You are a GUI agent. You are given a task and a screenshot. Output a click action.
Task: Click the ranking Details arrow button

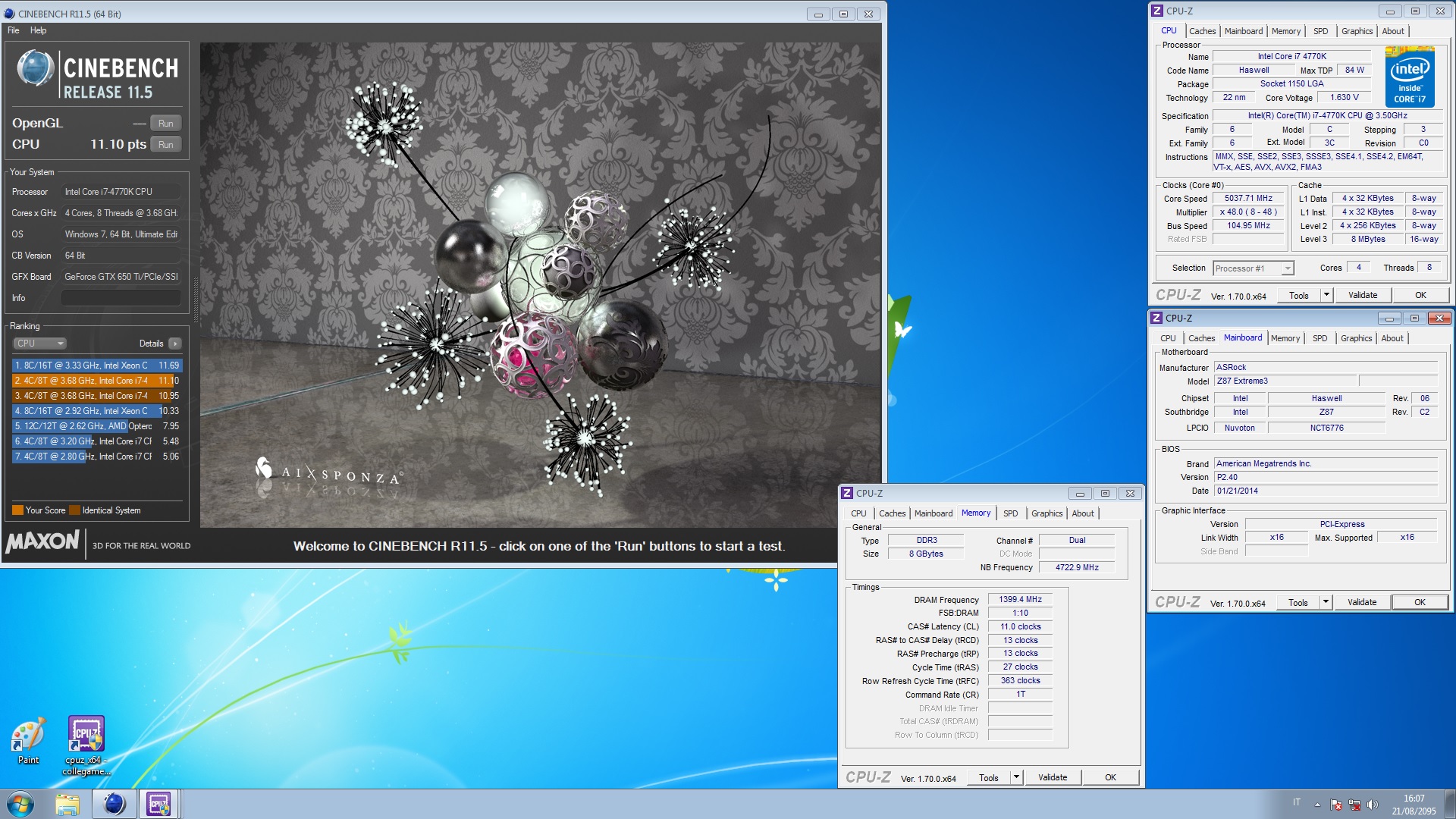coord(175,344)
